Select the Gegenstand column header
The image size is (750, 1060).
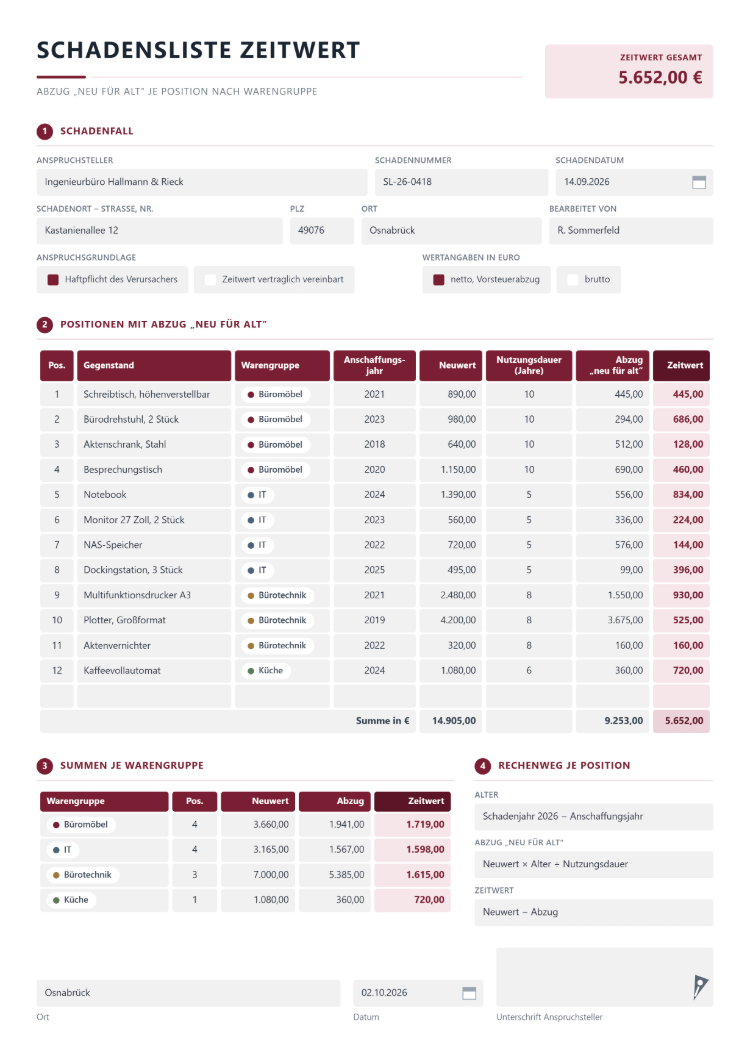pyautogui.click(x=154, y=366)
